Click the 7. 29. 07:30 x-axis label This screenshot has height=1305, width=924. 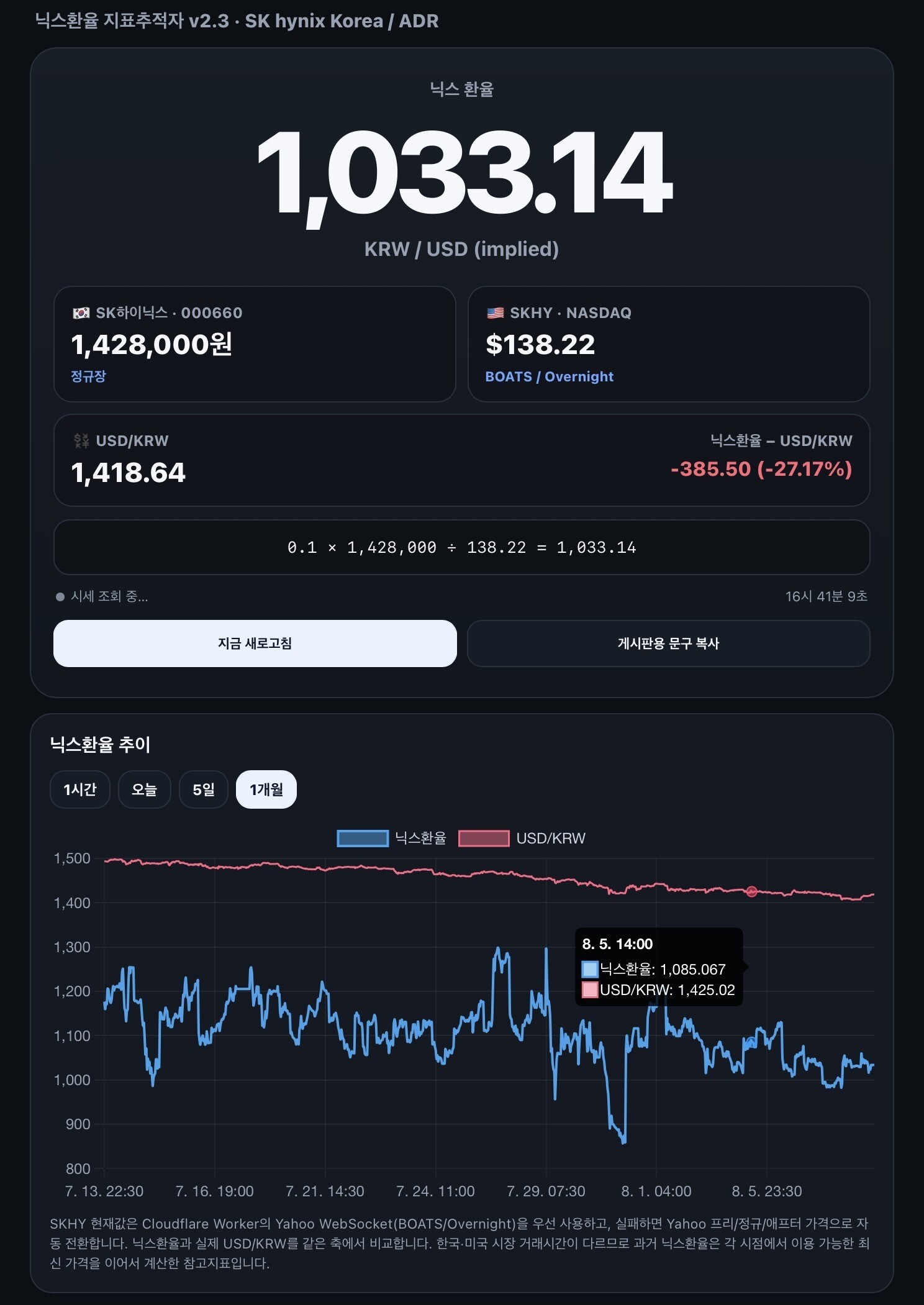pyautogui.click(x=546, y=1191)
